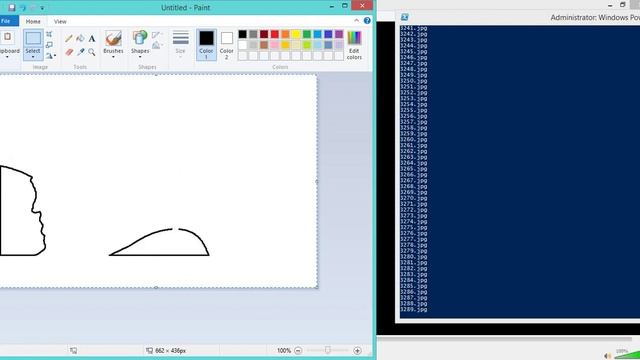Select the Eraser tool
The height and width of the screenshot is (360, 640).
(69, 52)
